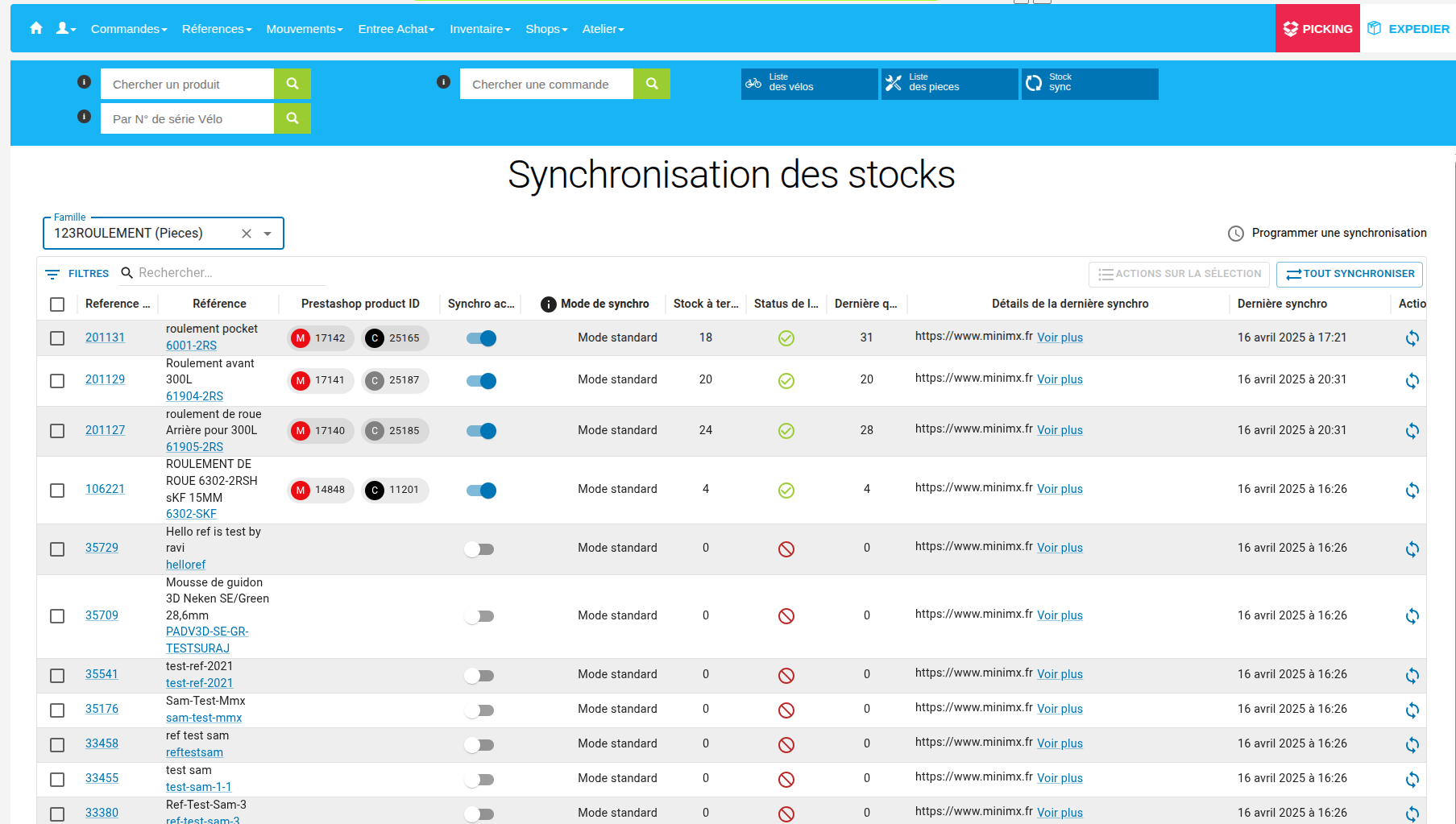
Task: Click the info icon near Mode de synchro header
Action: tap(548, 304)
